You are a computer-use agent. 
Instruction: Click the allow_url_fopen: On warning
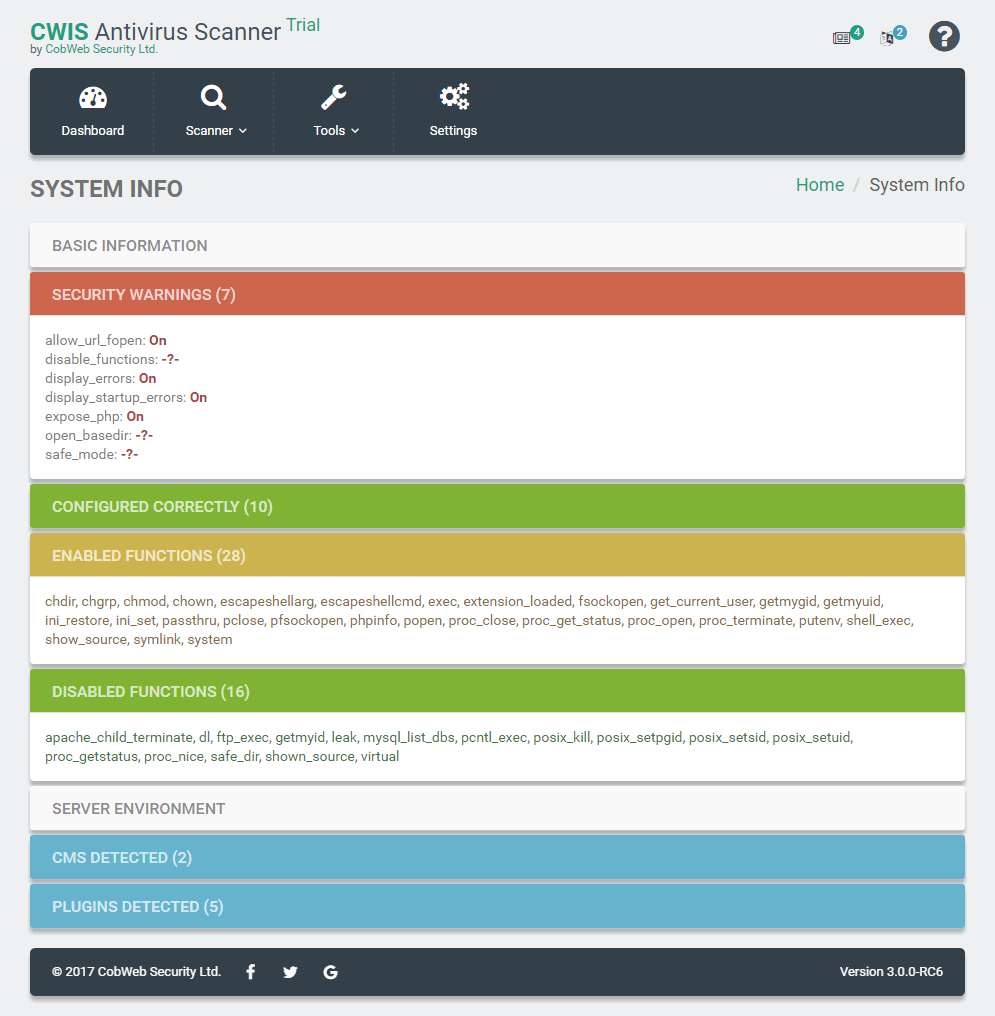106,340
